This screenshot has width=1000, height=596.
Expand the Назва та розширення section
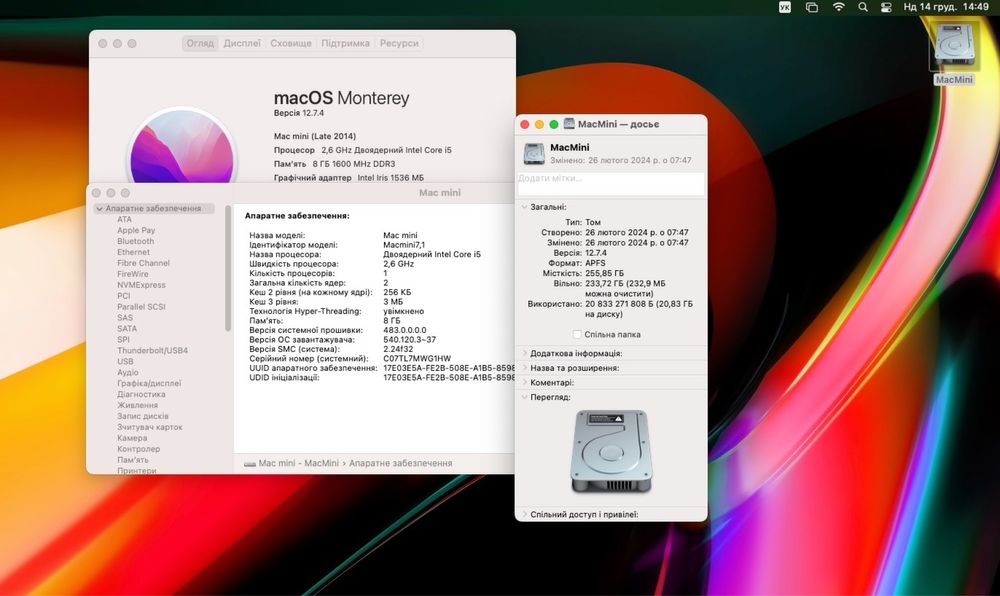click(x=524, y=368)
